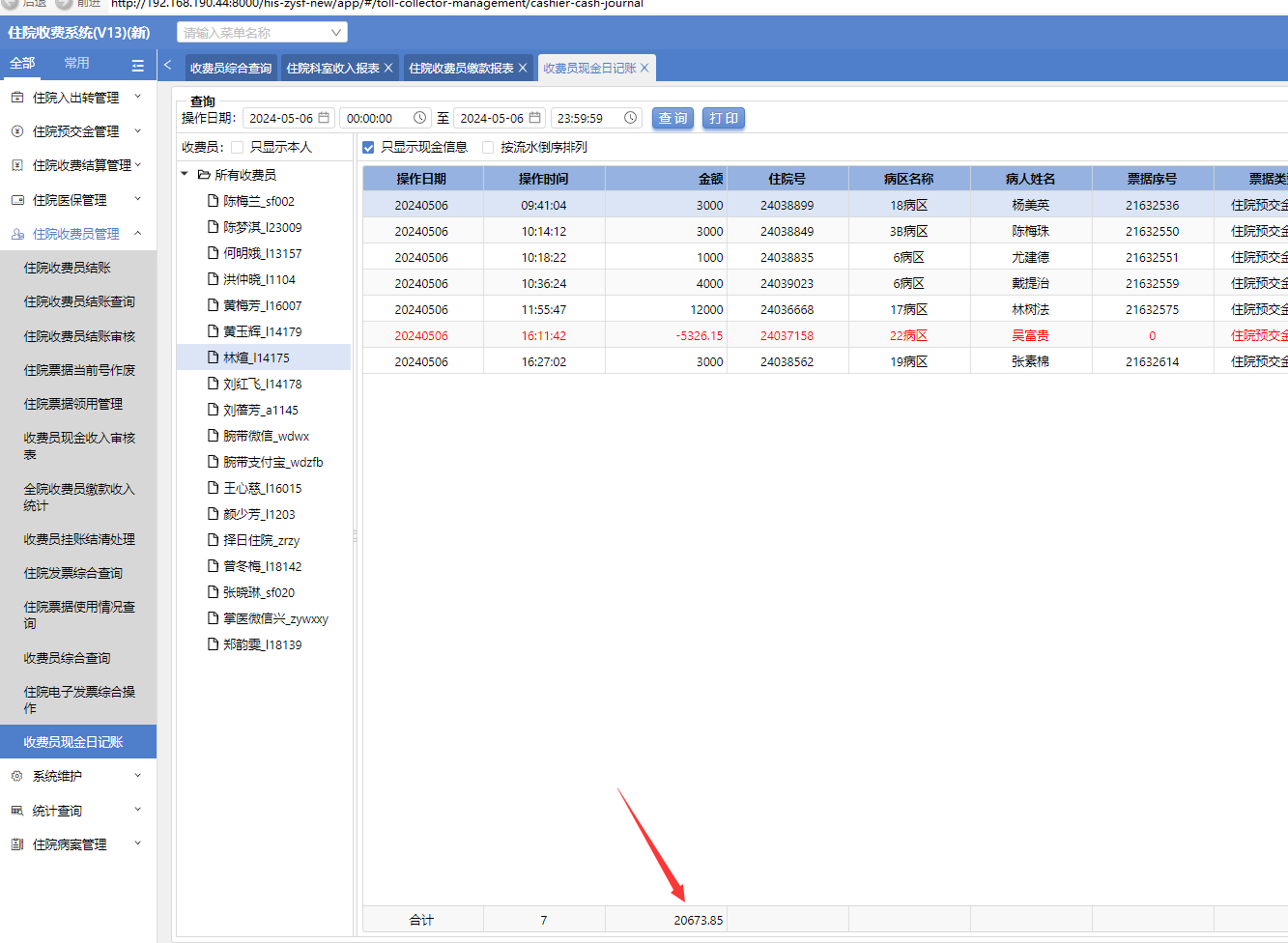The width and height of the screenshot is (1288, 943).
Task: Click the 住院医保管理 sidebar icon
Action: click(17, 200)
